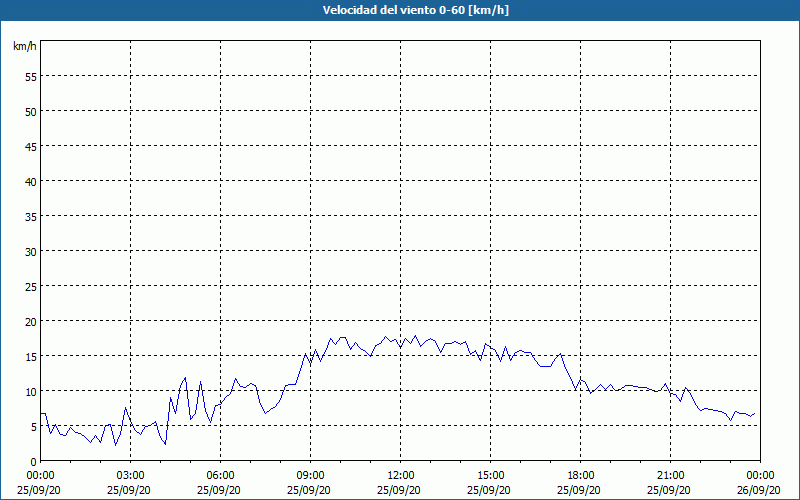
Task: Click the 12:00 time label
Action: pos(401,476)
